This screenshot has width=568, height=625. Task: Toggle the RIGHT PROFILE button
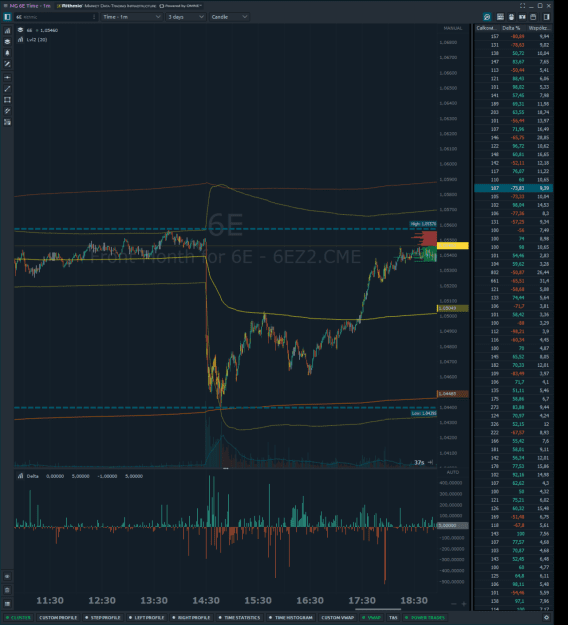191,617
